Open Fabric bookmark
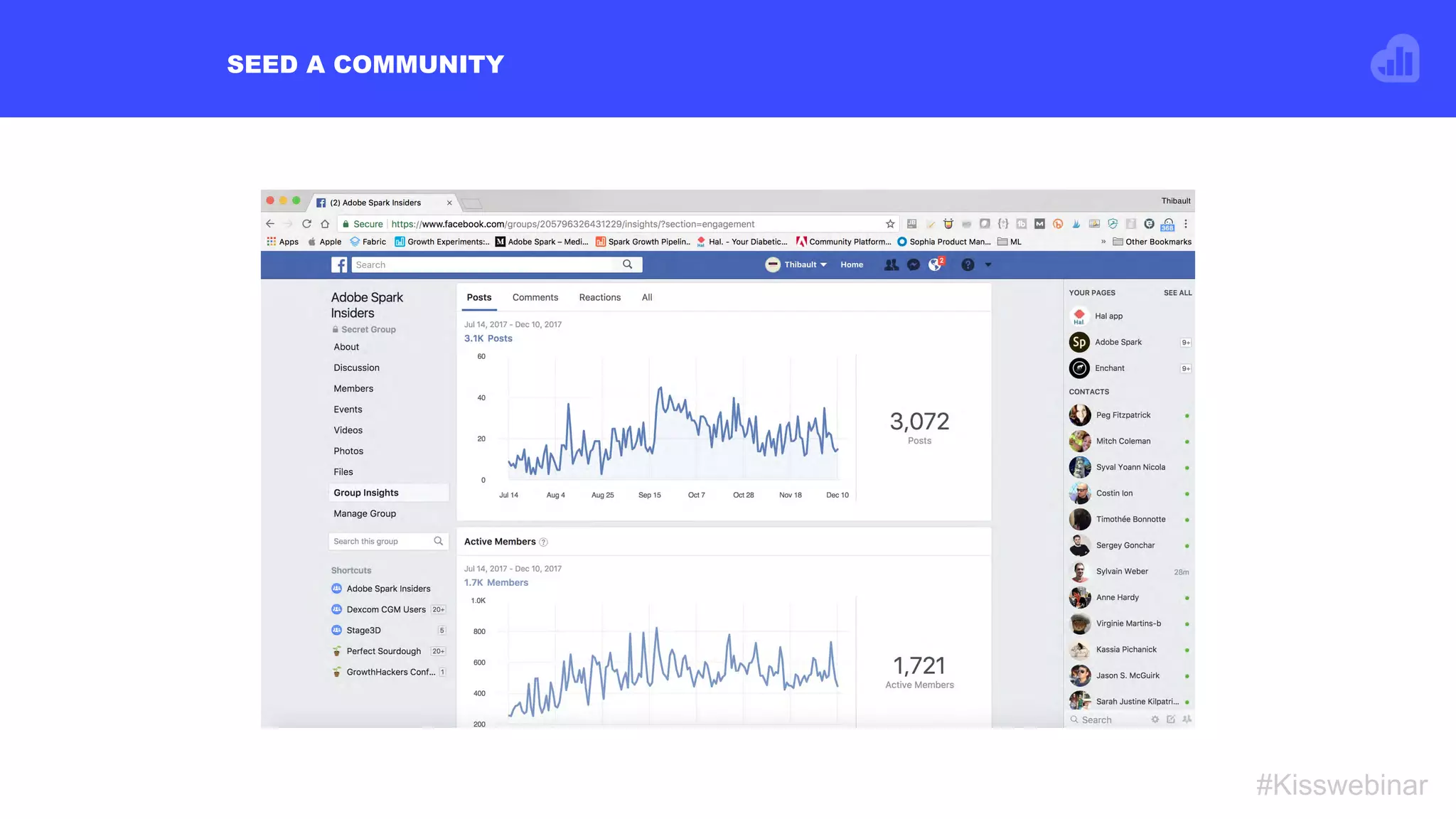Image resolution: width=1456 pixels, height=819 pixels. pos(368,242)
